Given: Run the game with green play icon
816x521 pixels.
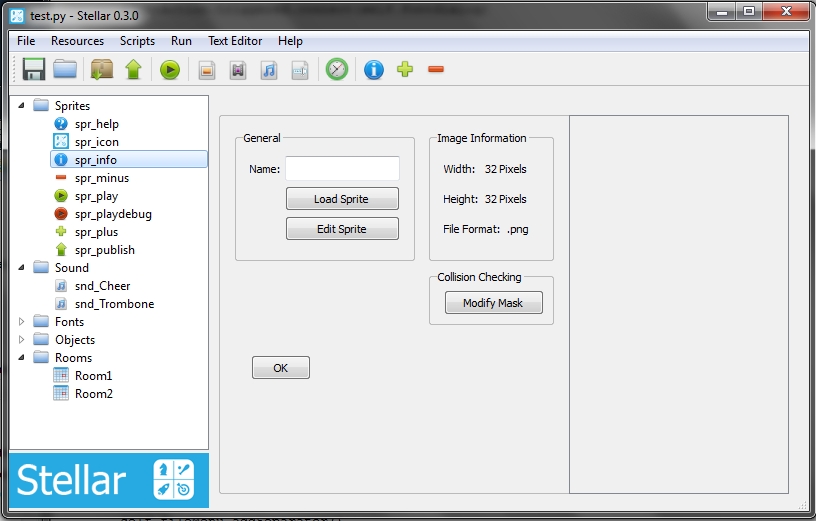Looking at the screenshot, I should pyautogui.click(x=170, y=70).
